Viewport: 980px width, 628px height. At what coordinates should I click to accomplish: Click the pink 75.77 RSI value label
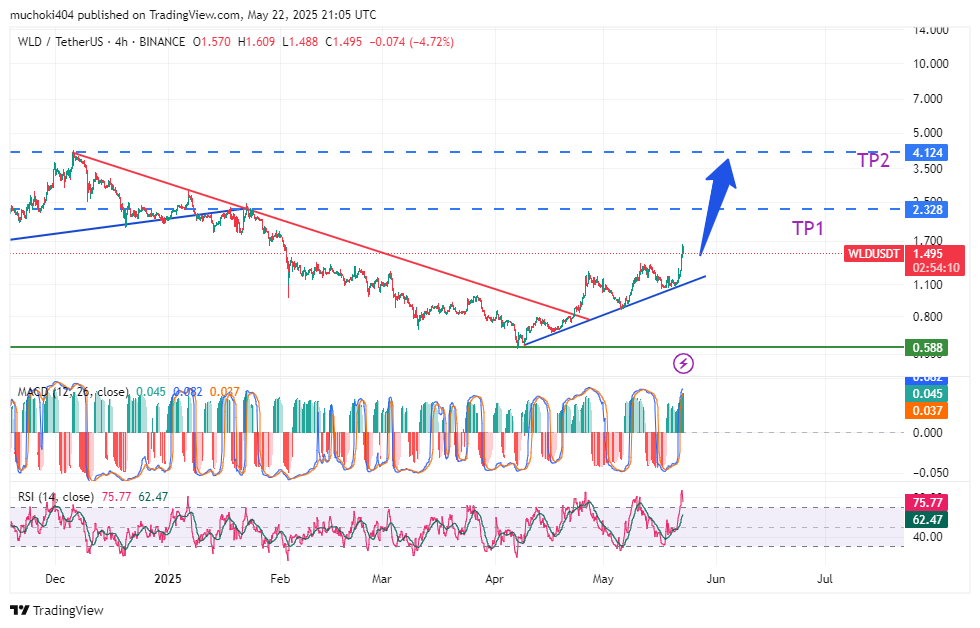click(922, 502)
